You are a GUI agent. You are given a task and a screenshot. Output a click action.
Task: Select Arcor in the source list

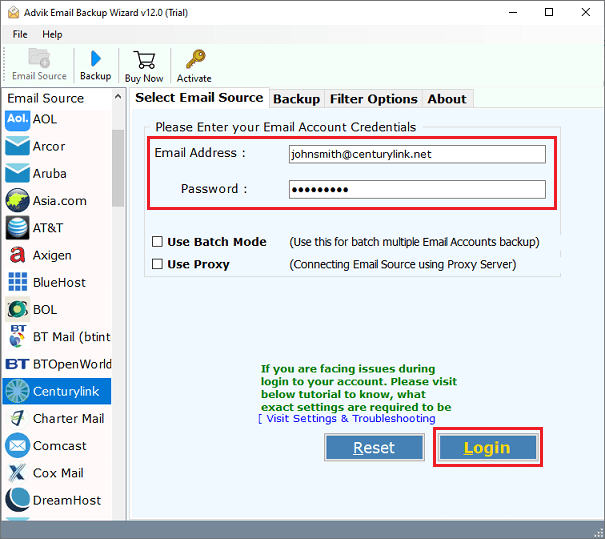coord(49,147)
